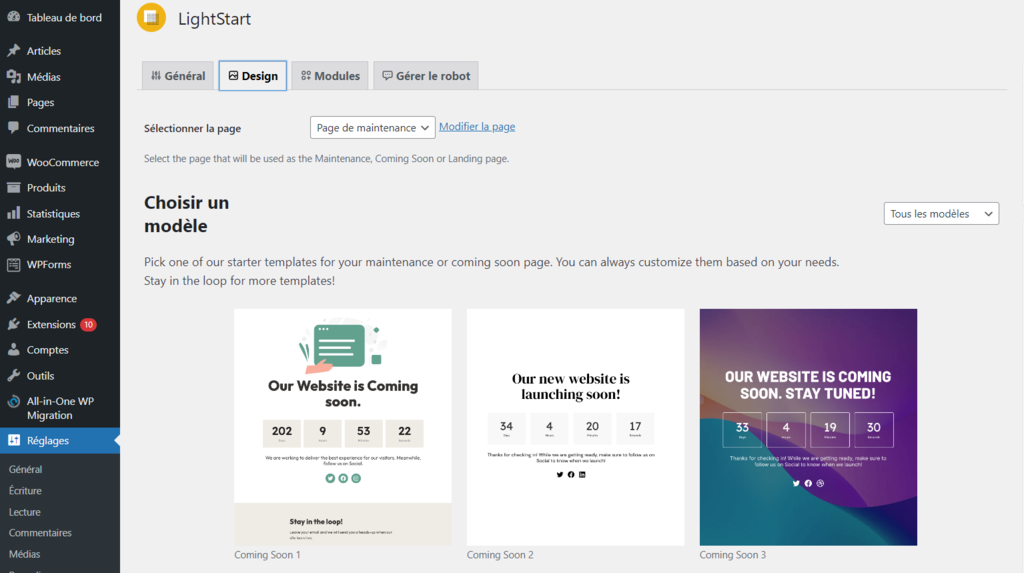Image resolution: width=1024 pixels, height=573 pixels.
Task: Go to WPForms menu item
Action: (60, 265)
